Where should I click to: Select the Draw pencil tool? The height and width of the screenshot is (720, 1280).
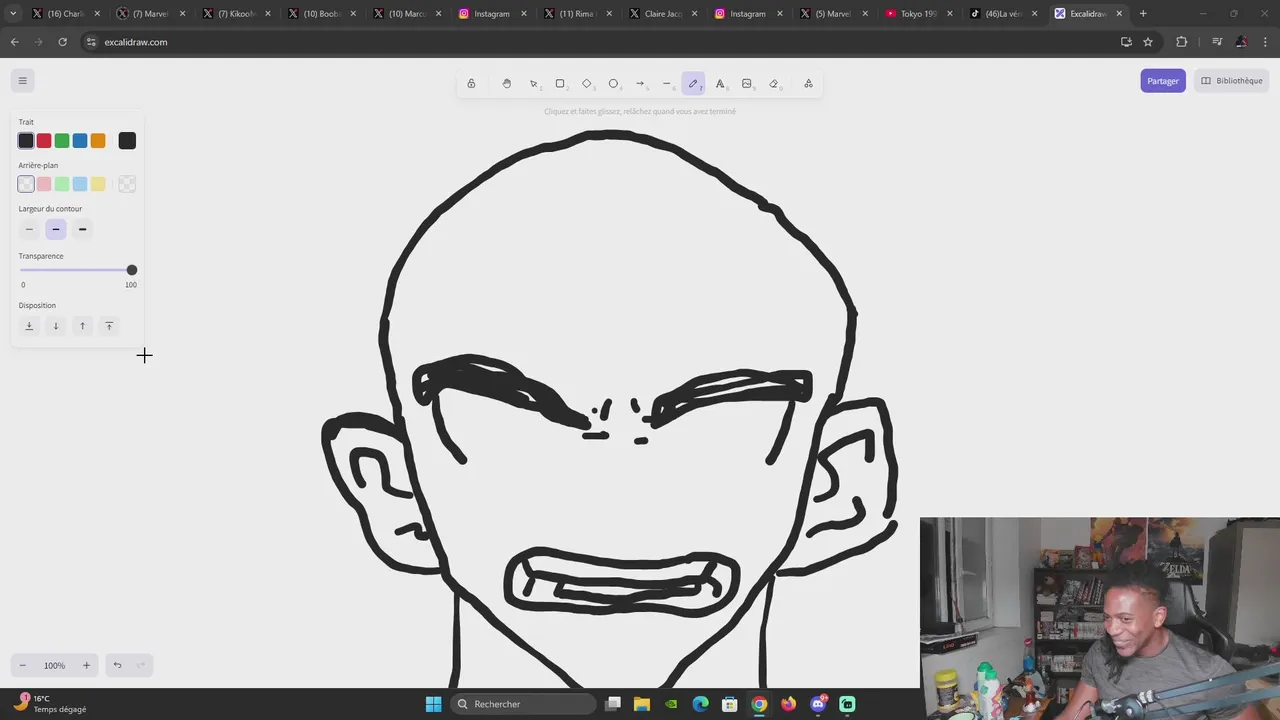point(693,84)
